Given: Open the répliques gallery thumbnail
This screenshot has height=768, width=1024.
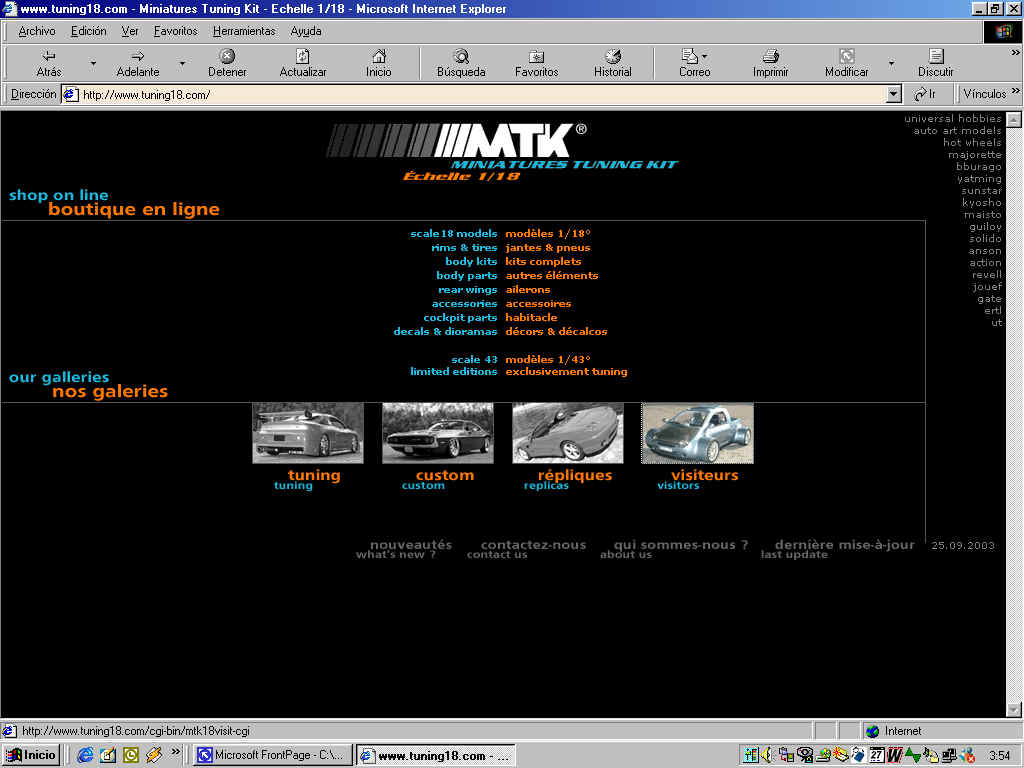Looking at the screenshot, I should click(x=568, y=433).
